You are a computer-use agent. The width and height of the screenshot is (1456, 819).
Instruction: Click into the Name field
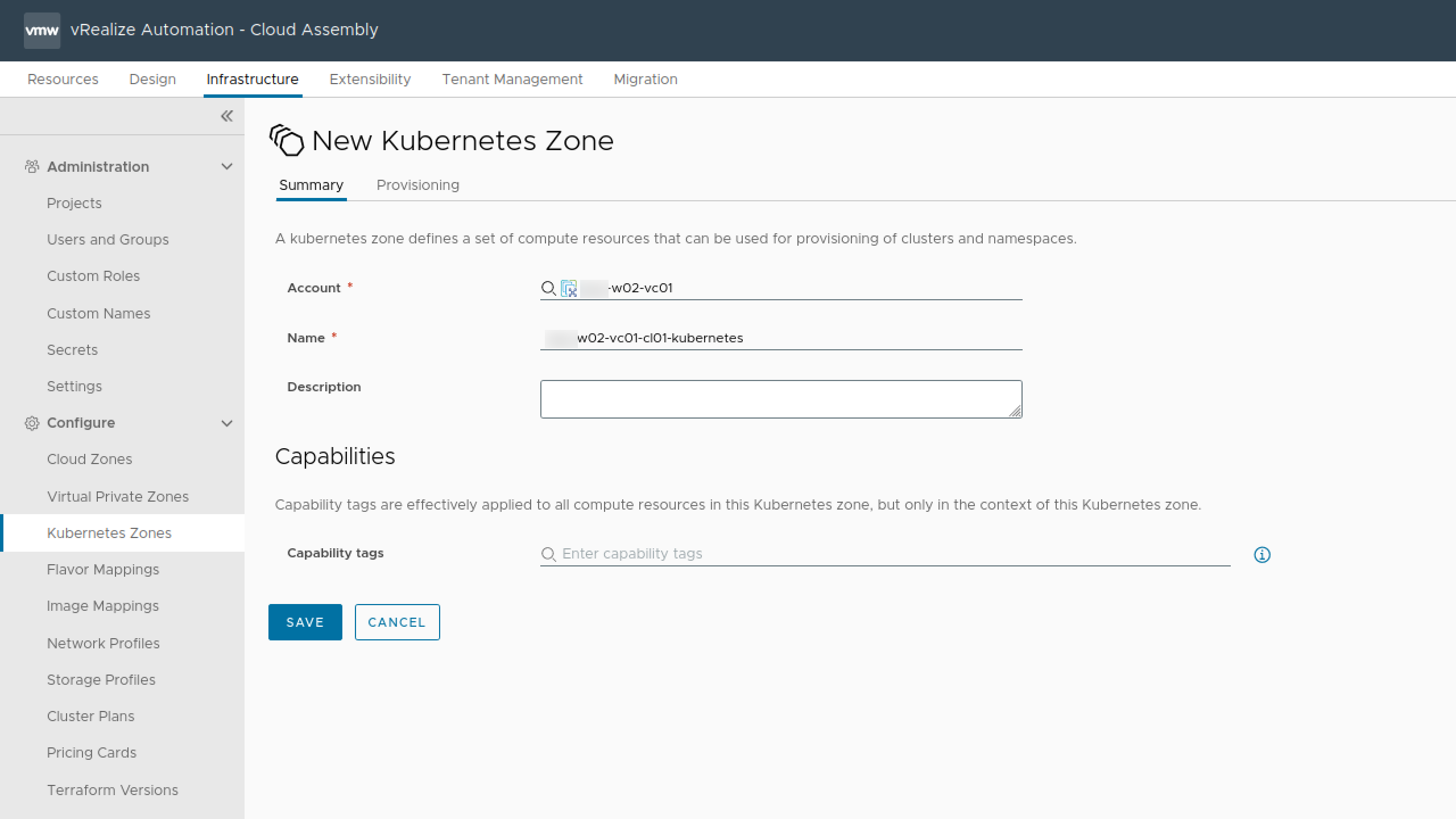pyautogui.click(x=781, y=338)
